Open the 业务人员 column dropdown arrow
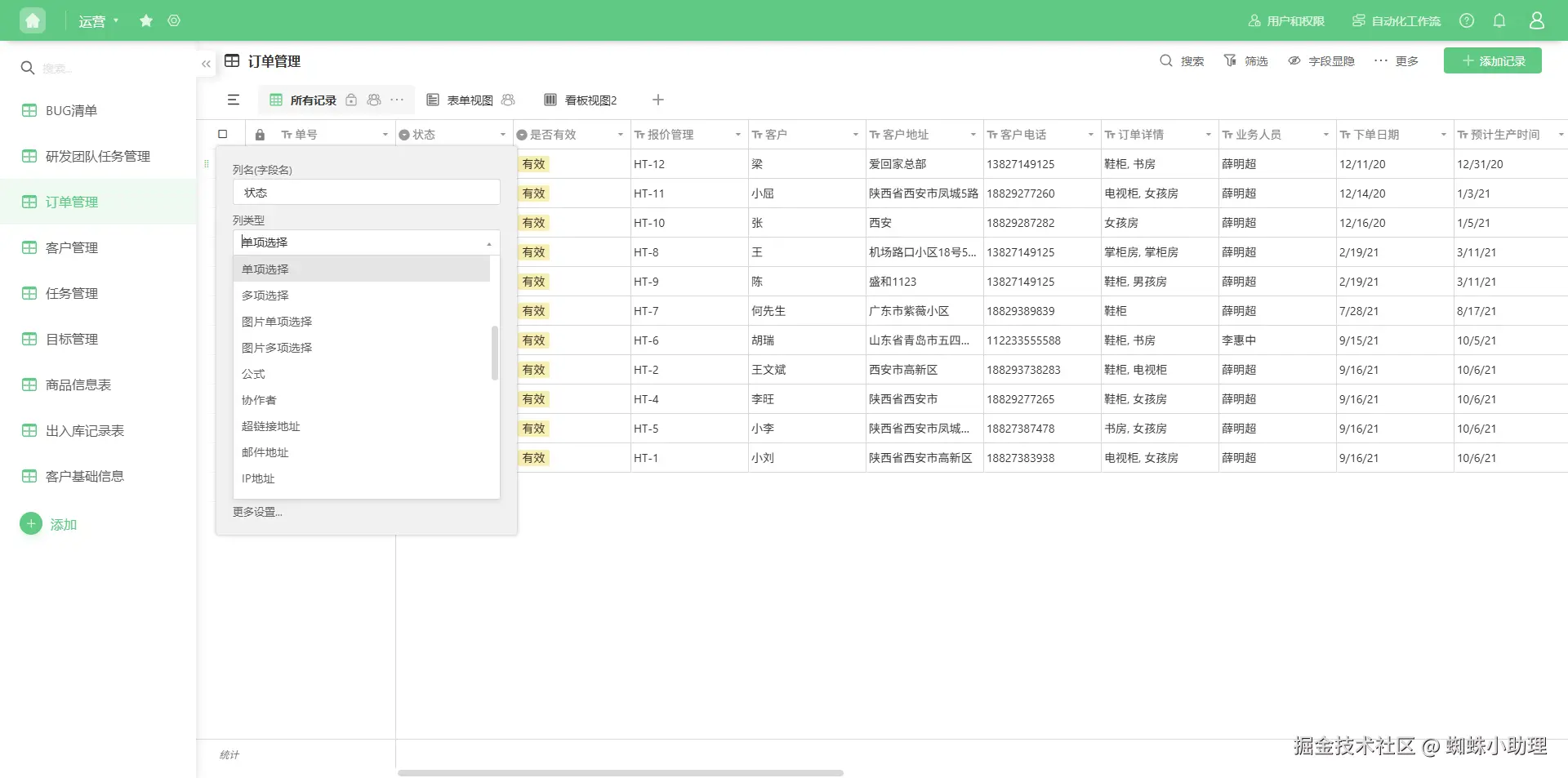 (1326, 135)
